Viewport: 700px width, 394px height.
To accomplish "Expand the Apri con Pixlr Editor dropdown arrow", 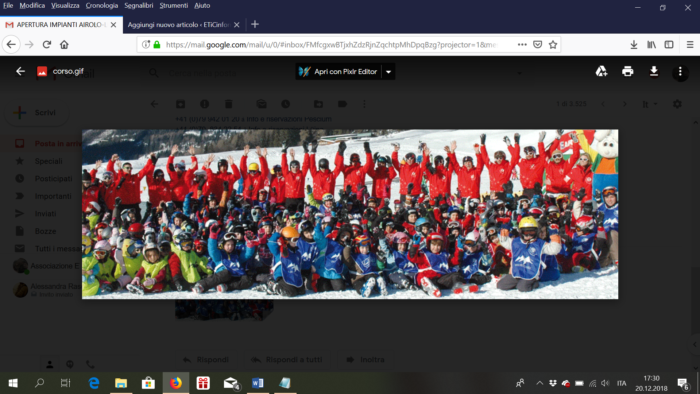I will pos(388,72).
